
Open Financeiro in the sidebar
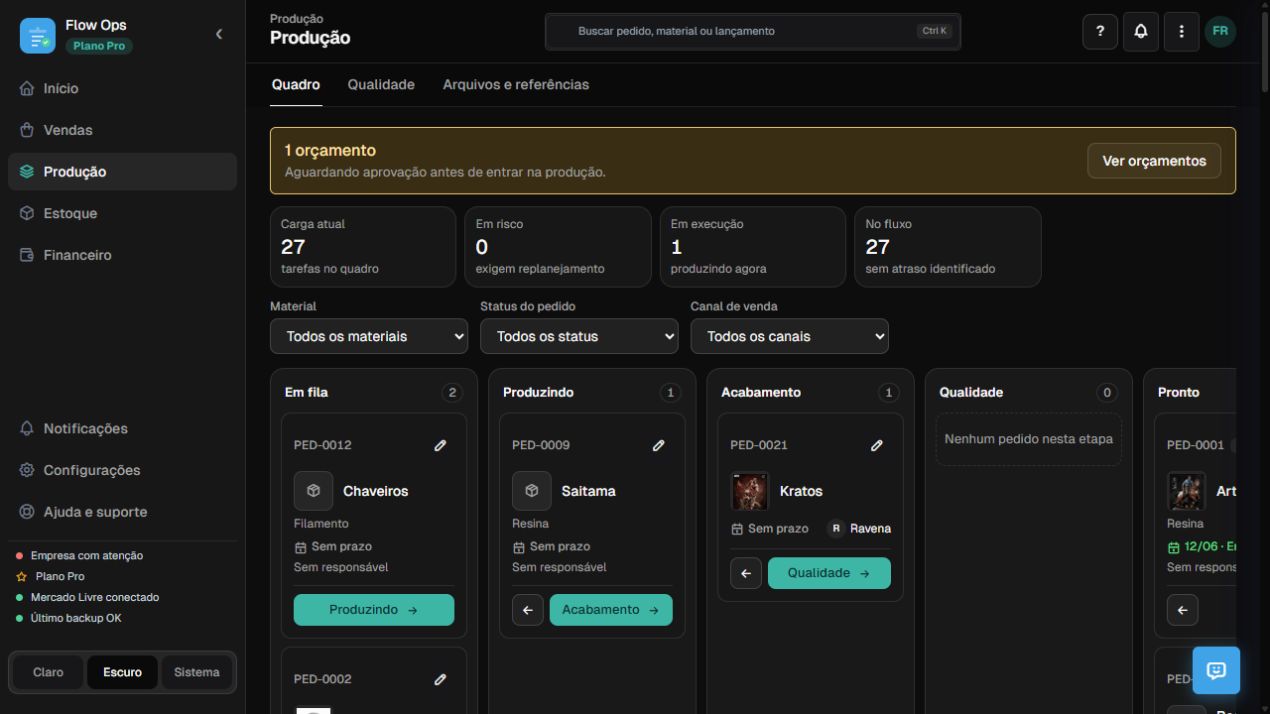click(x=122, y=255)
